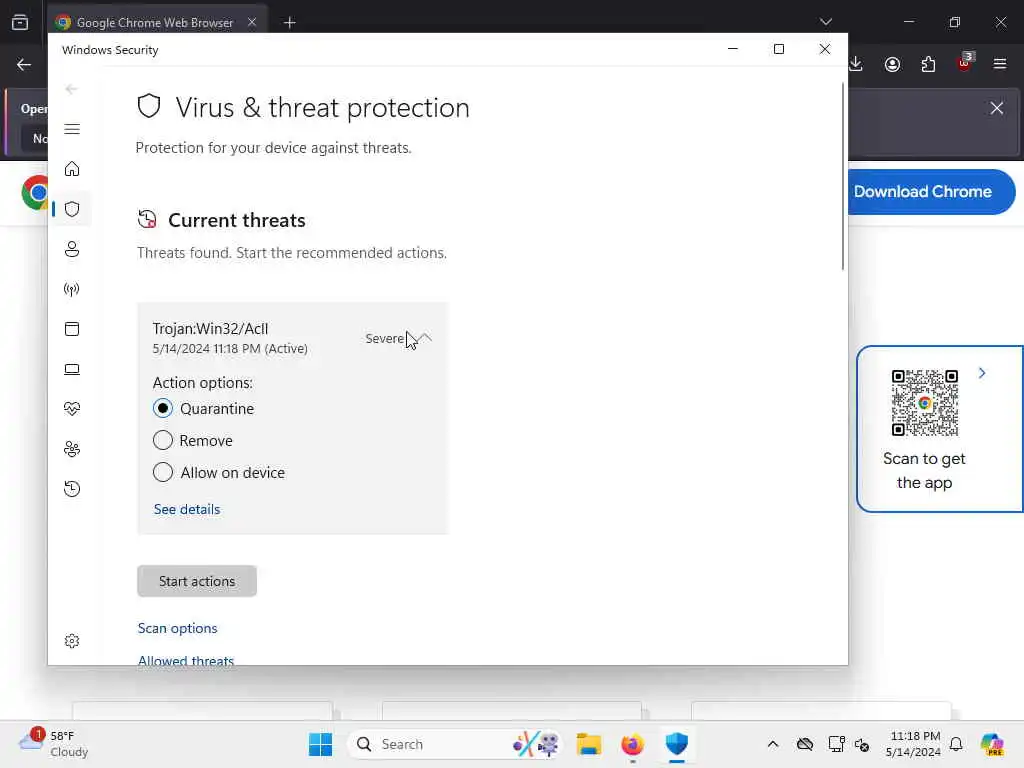The height and width of the screenshot is (768, 1024).
Task: Open Copilot preview icon in taskbar corner
Action: pyautogui.click(x=992, y=744)
